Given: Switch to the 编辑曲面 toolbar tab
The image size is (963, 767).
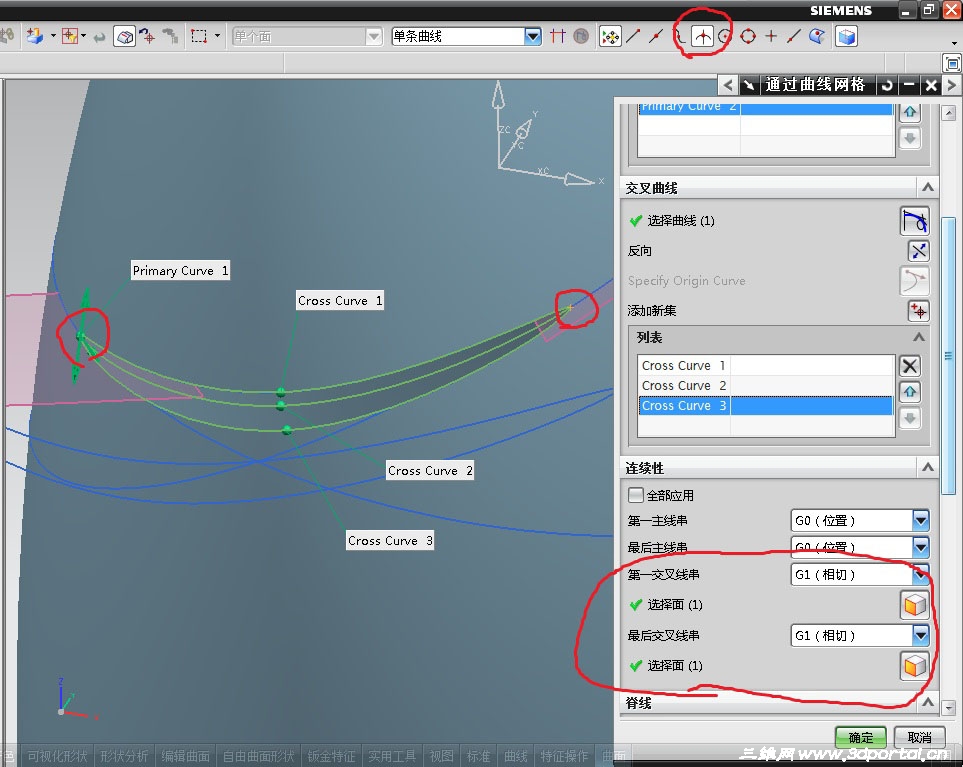Looking at the screenshot, I should [x=185, y=756].
